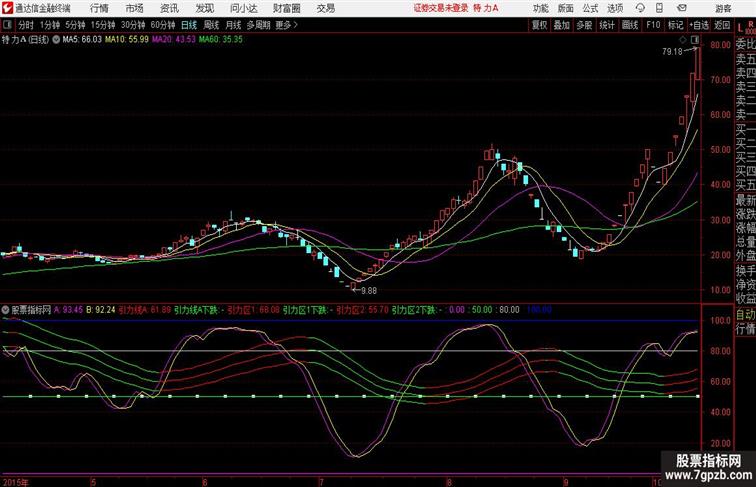The width and height of the screenshot is (756, 487).
Task: Open the 复权 adjustment dropdown
Action: (x=540, y=25)
